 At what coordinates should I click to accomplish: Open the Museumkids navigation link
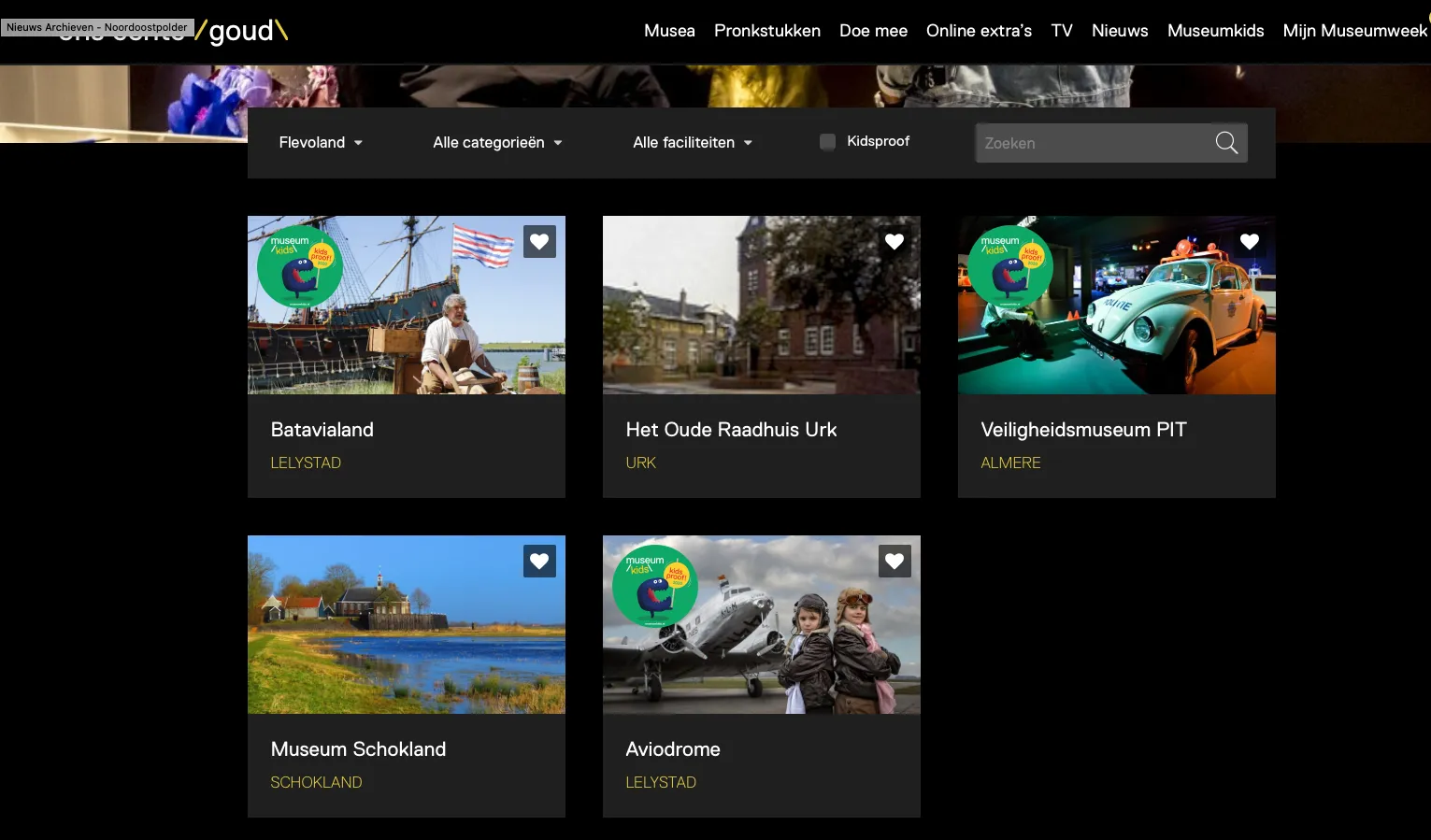1215,31
